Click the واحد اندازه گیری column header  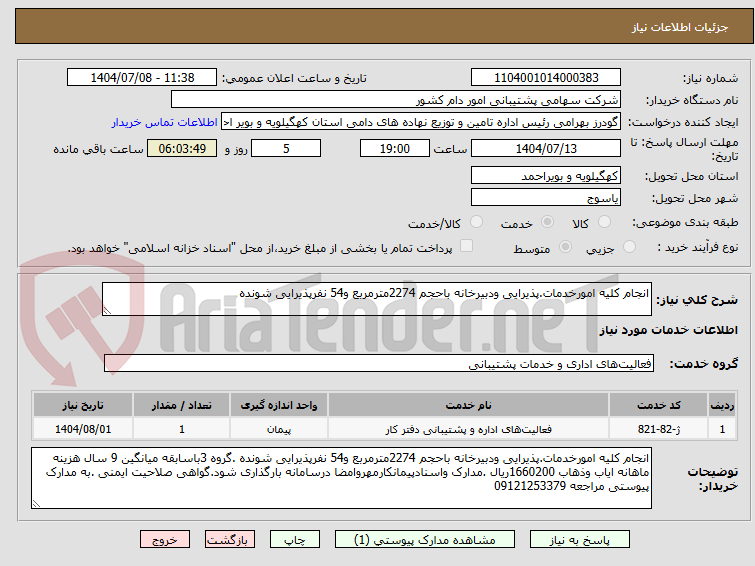coord(279,405)
